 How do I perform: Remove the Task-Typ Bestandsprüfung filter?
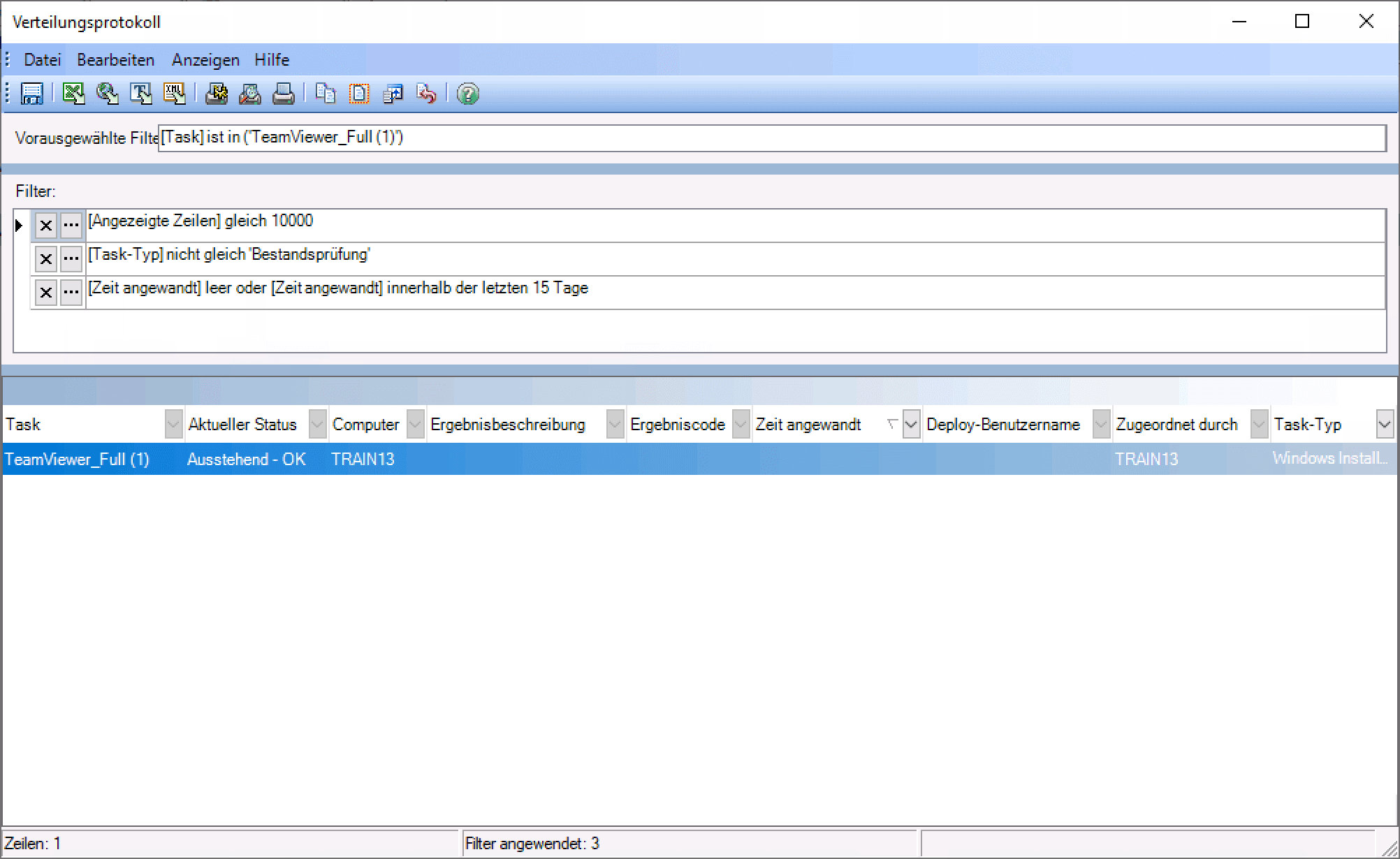pos(46,259)
